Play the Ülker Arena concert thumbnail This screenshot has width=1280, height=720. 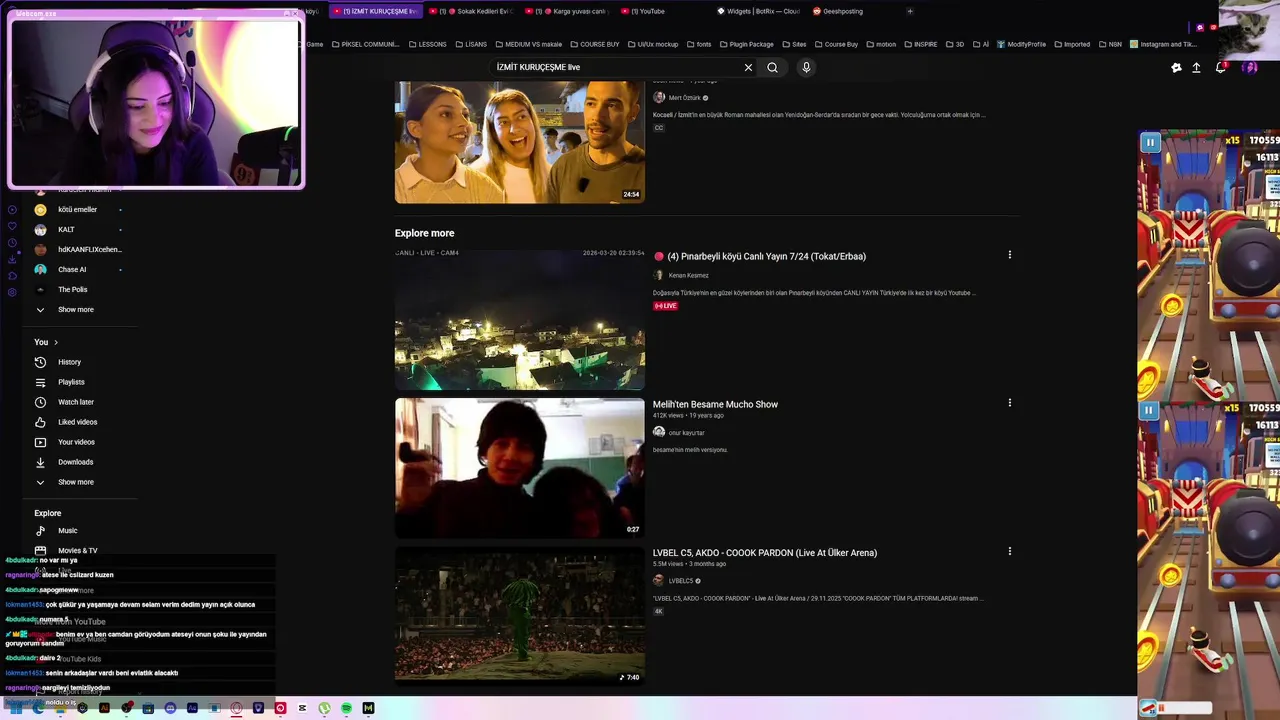[520, 616]
